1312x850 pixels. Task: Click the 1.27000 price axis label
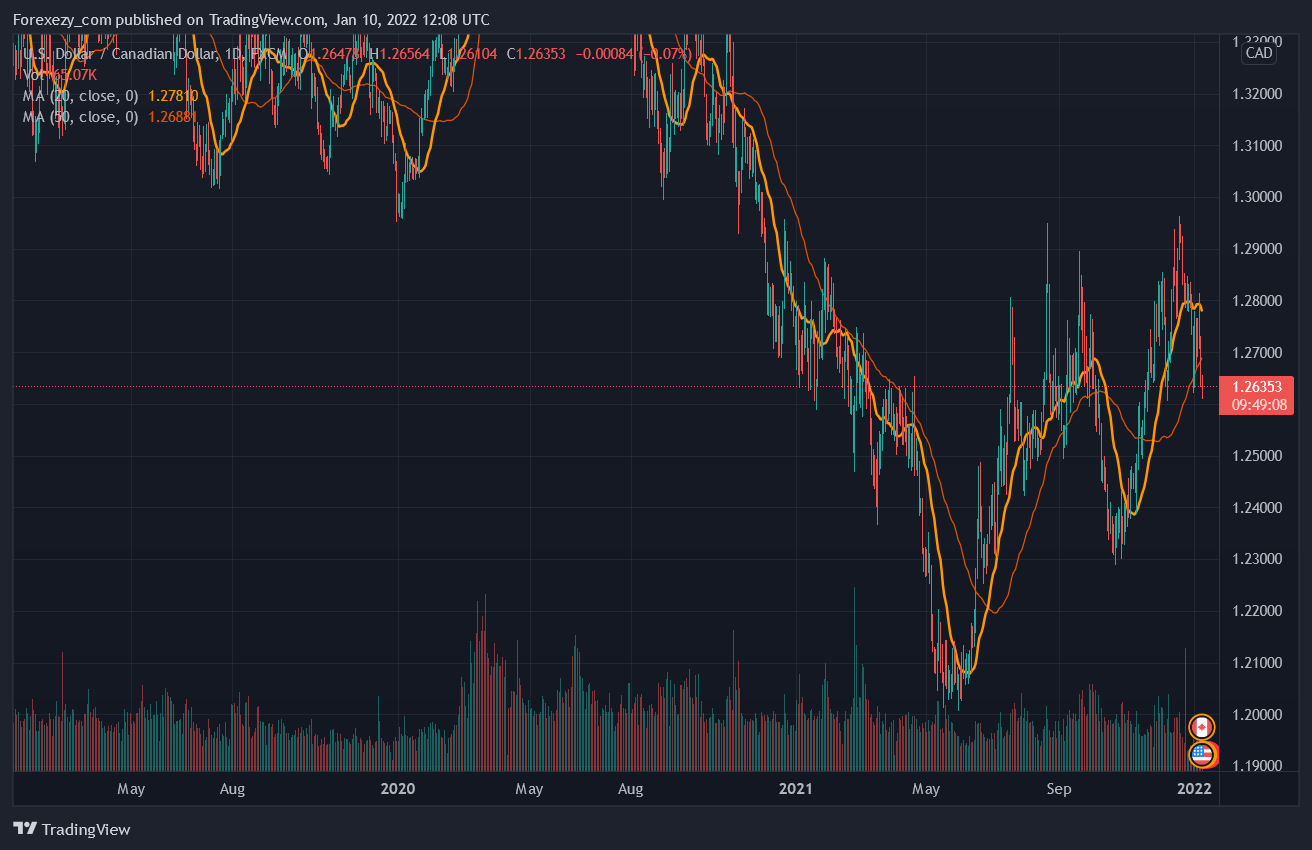pos(1257,353)
